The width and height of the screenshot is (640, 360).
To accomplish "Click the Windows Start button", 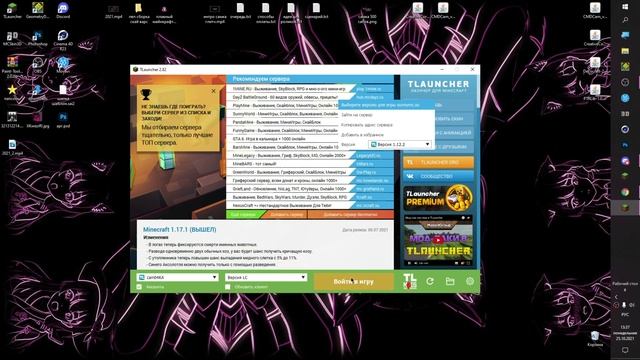I will [x=625, y=7].
